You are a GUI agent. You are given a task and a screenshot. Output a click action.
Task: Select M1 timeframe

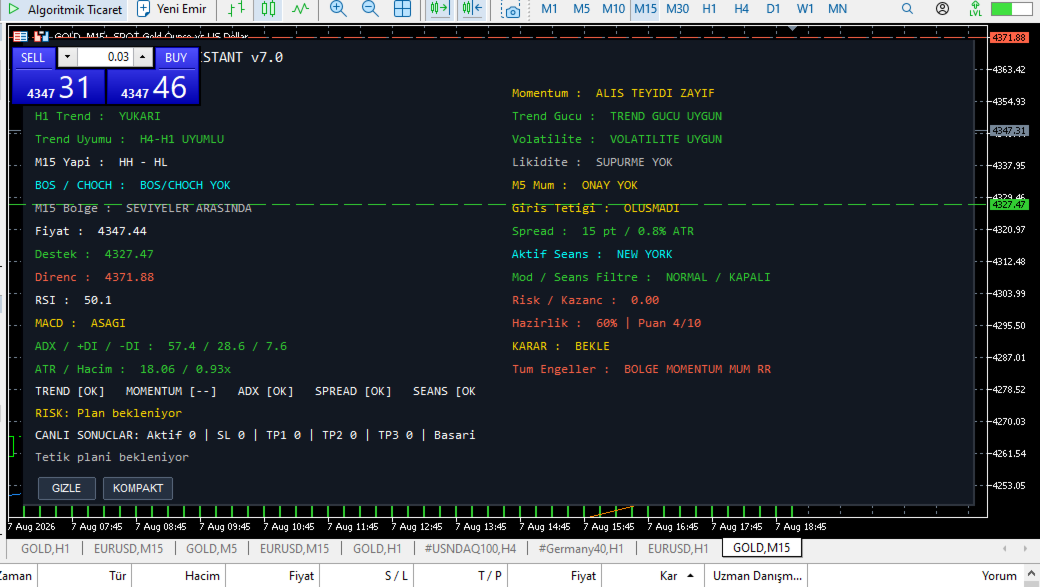point(549,9)
